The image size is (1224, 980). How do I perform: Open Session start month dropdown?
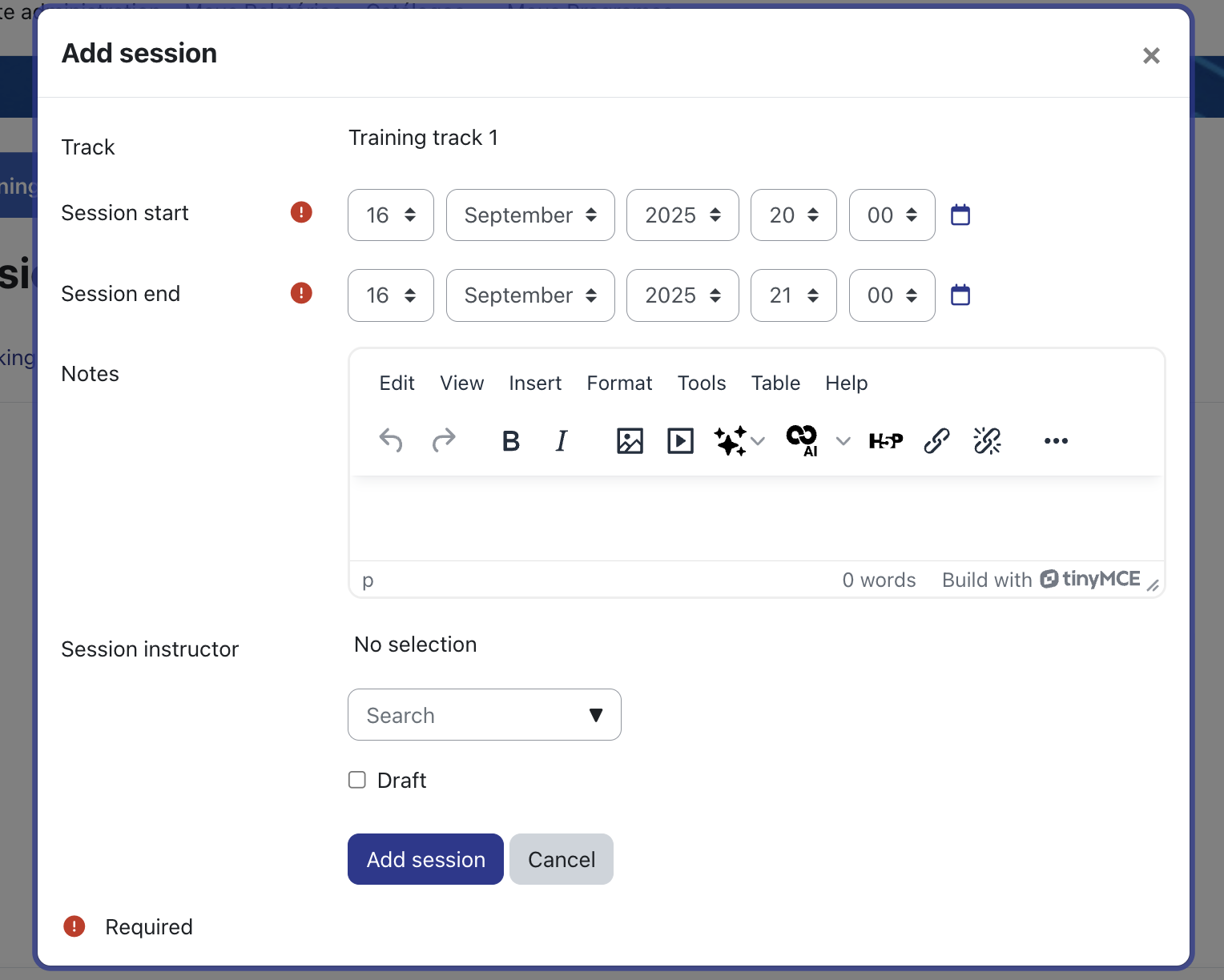tap(530, 215)
